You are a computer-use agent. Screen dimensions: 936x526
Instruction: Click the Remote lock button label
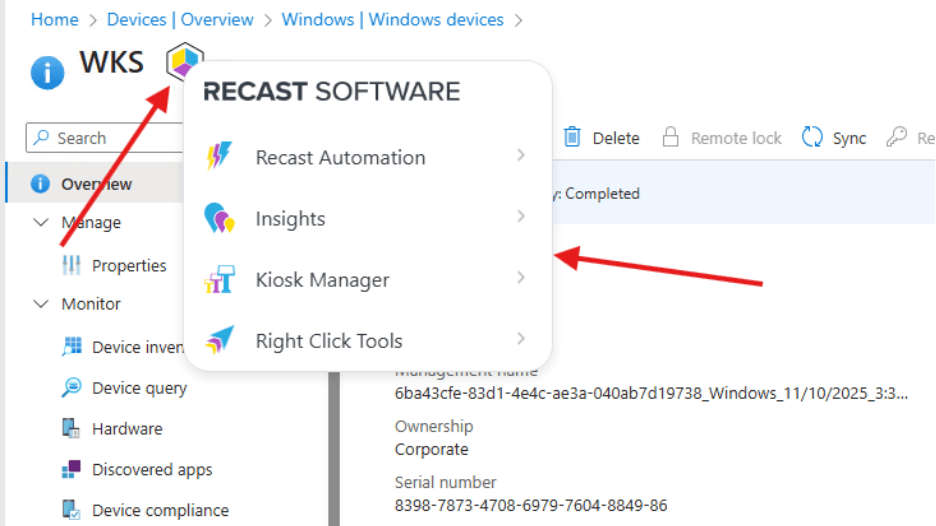point(736,138)
